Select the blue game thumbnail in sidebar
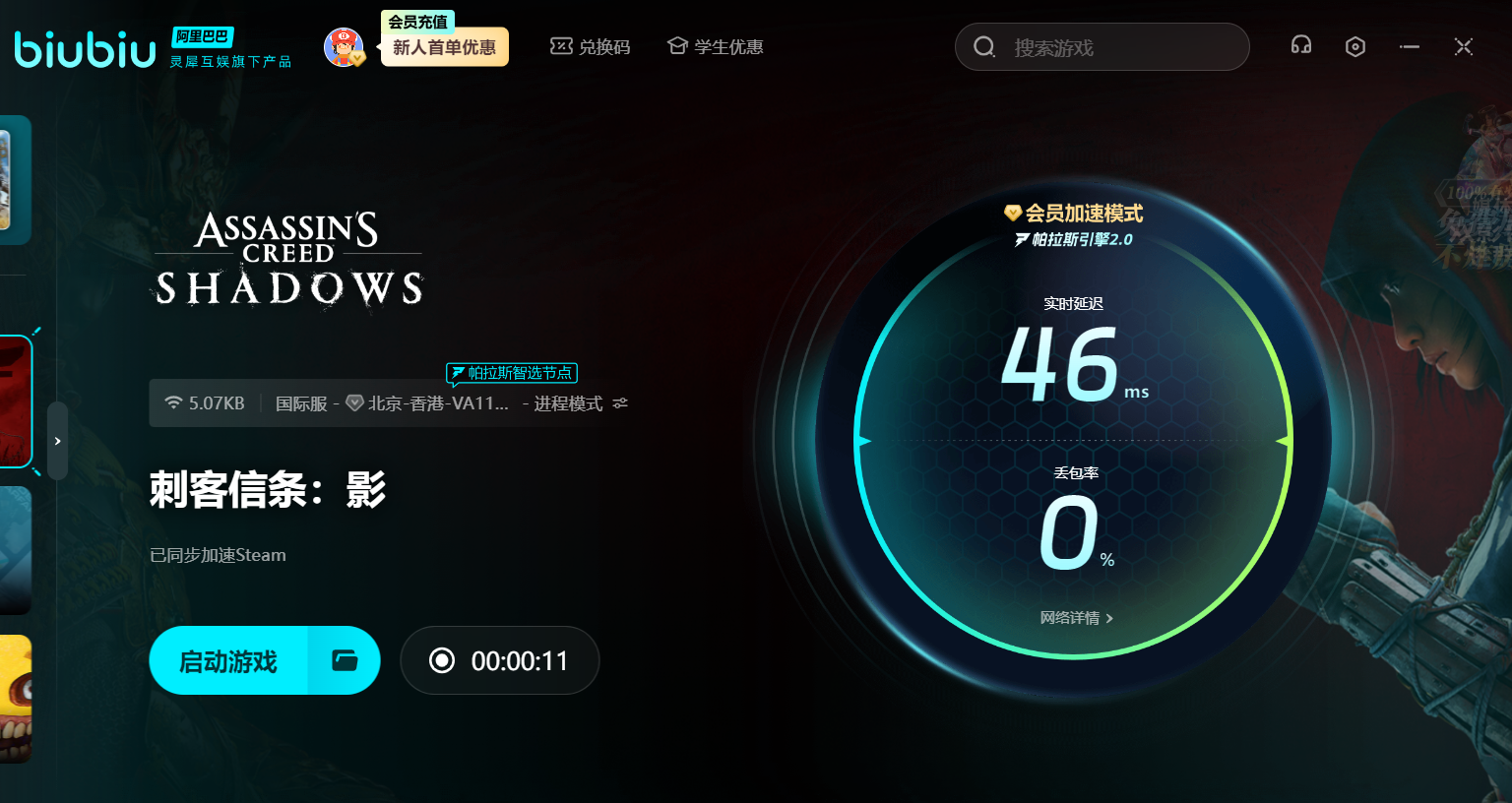The width and height of the screenshot is (1512, 803). [x=16, y=550]
